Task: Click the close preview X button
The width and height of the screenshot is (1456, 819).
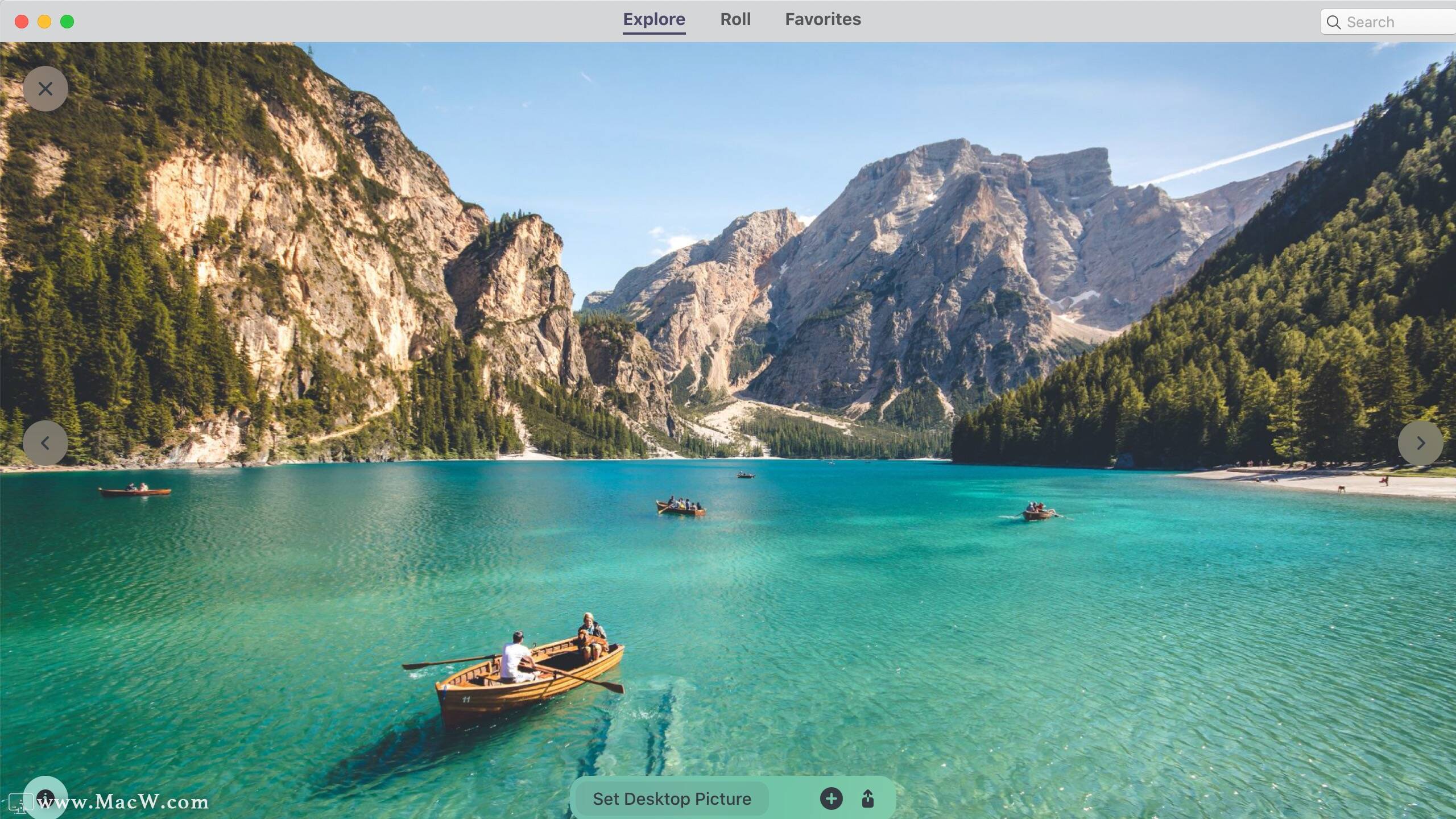Action: [x=45, y=88]
